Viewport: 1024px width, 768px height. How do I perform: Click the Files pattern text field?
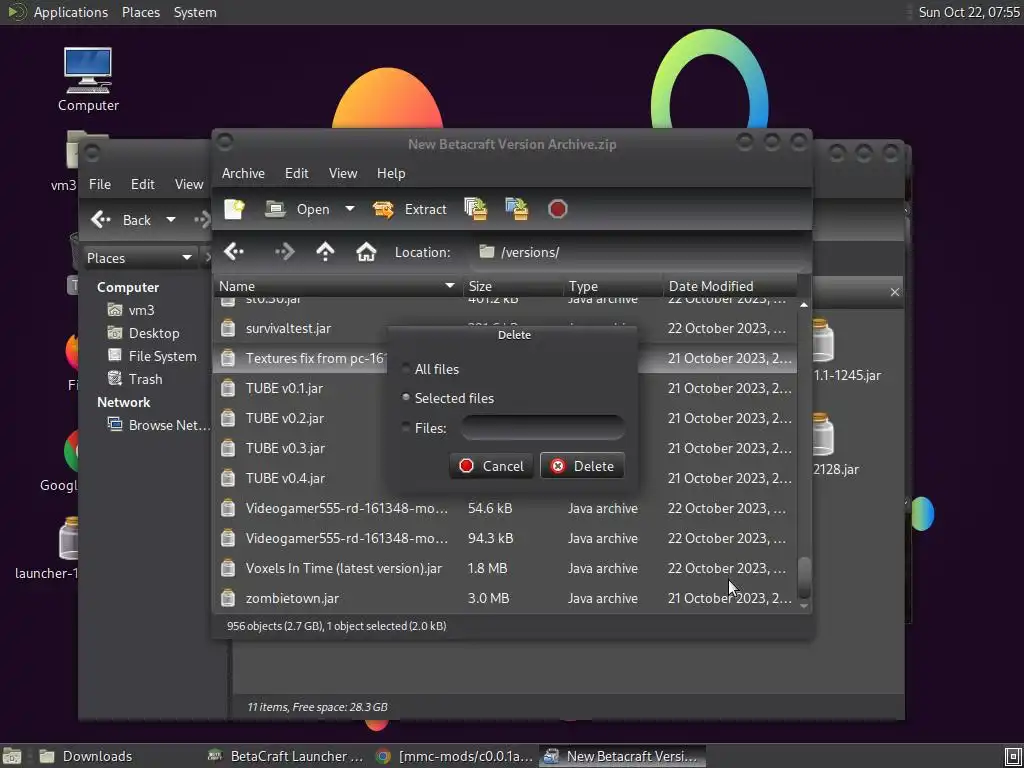click(542, 428)
